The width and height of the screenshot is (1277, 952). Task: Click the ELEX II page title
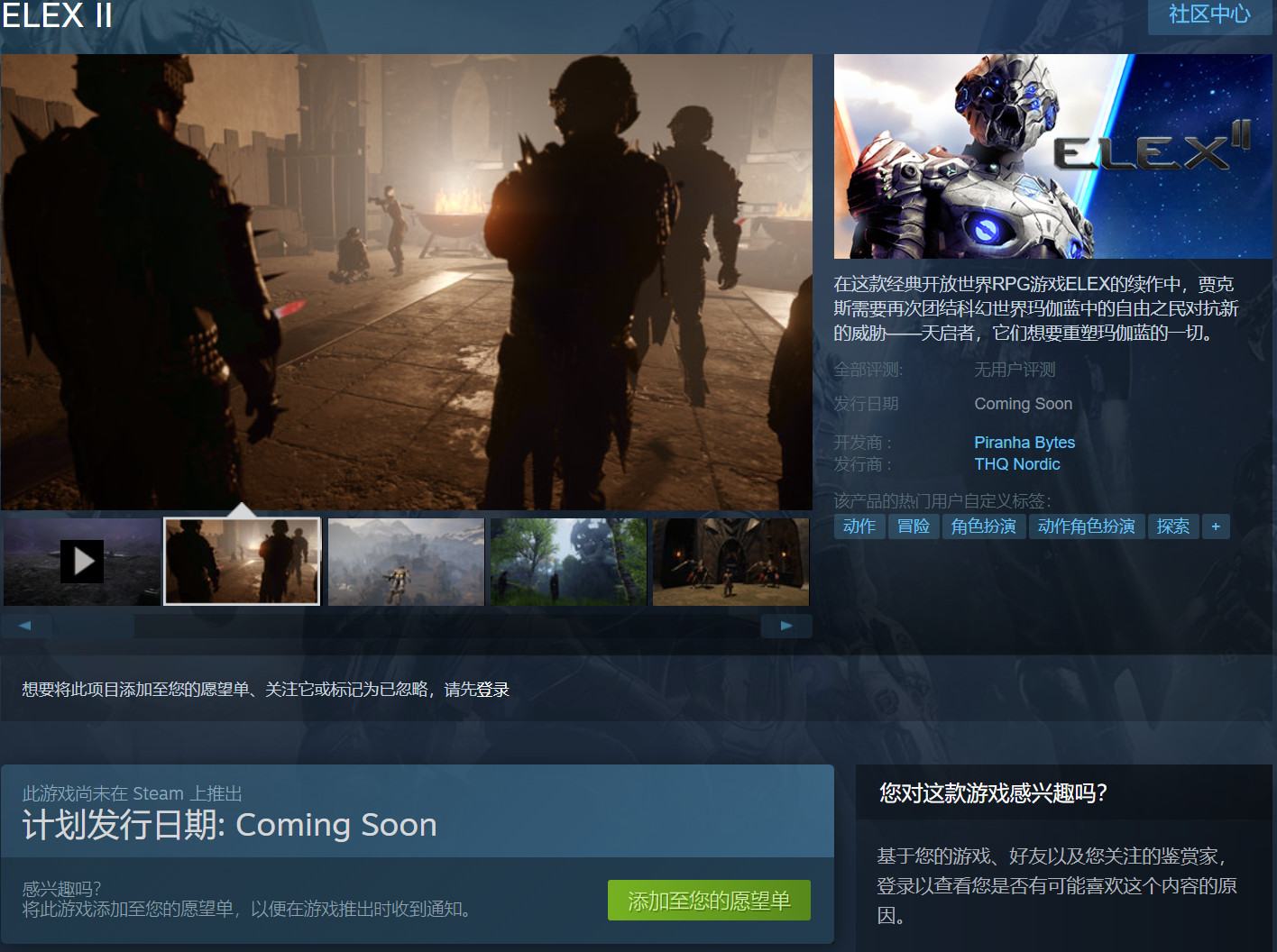[57, 15]
